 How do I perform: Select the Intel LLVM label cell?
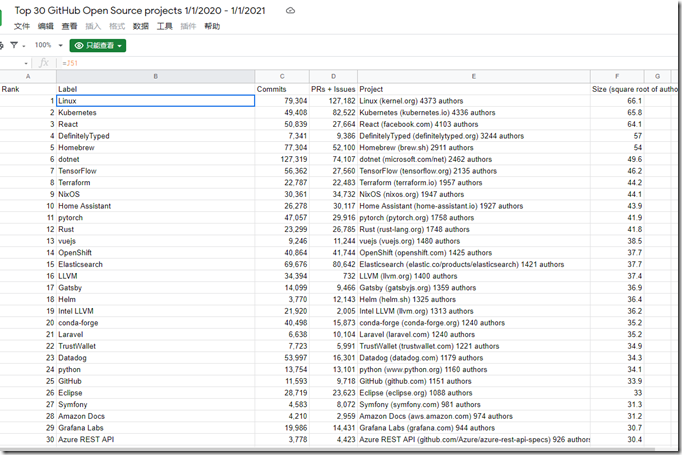(x=156, y=311)
